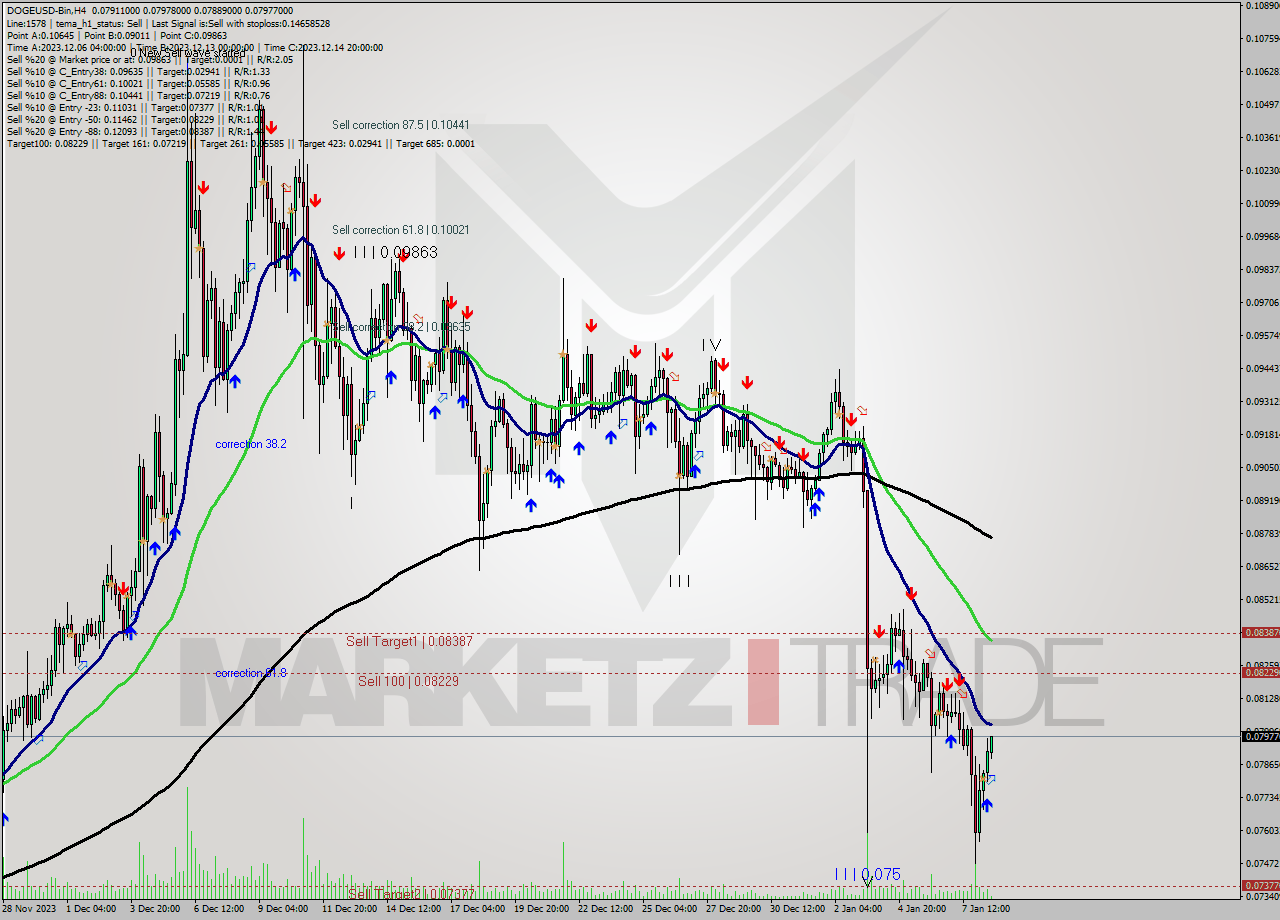Click the 0.09443 price axis value

pos(1262,368)
